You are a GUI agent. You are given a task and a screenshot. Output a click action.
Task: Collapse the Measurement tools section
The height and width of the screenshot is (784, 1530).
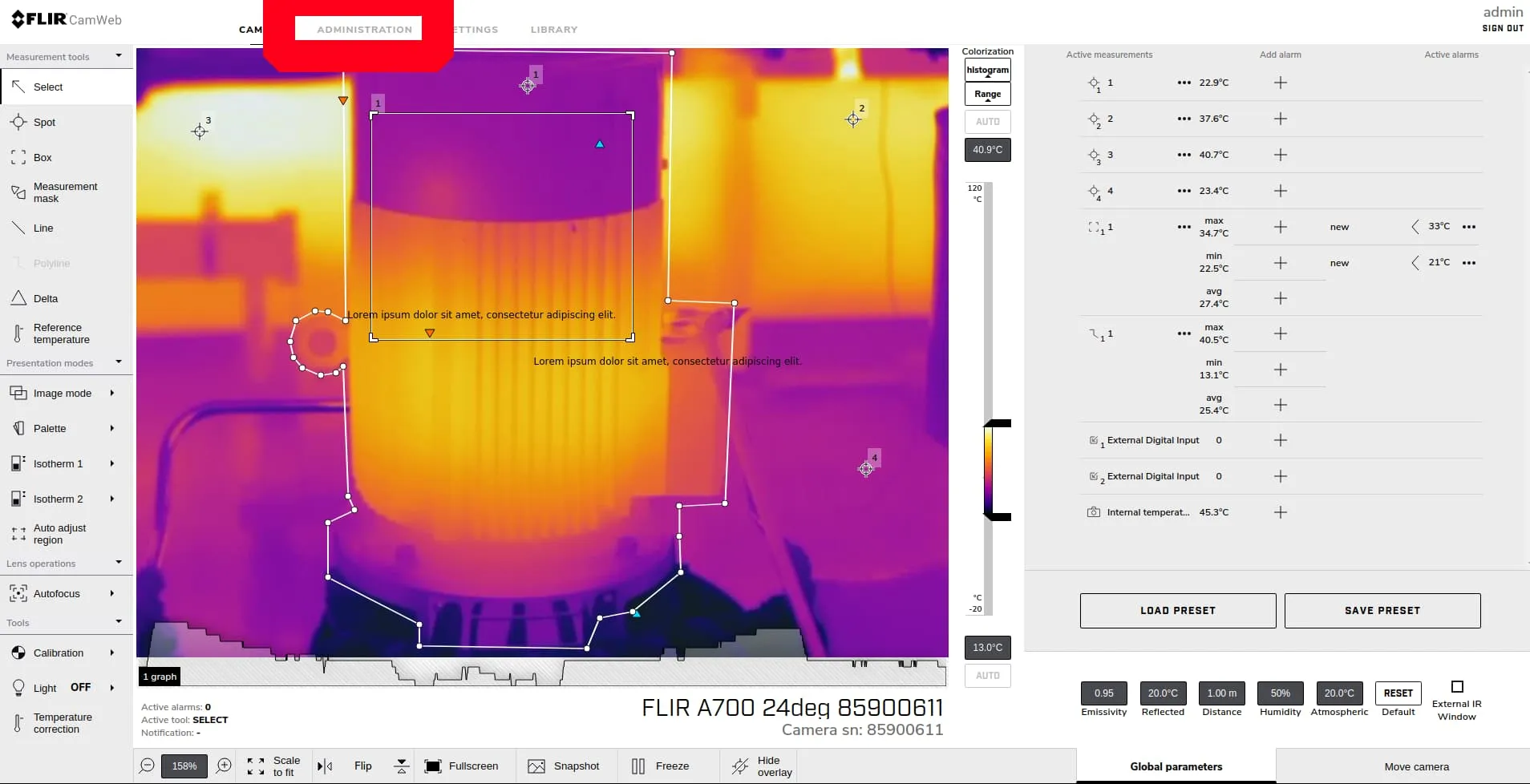click(x=119, y=56)
